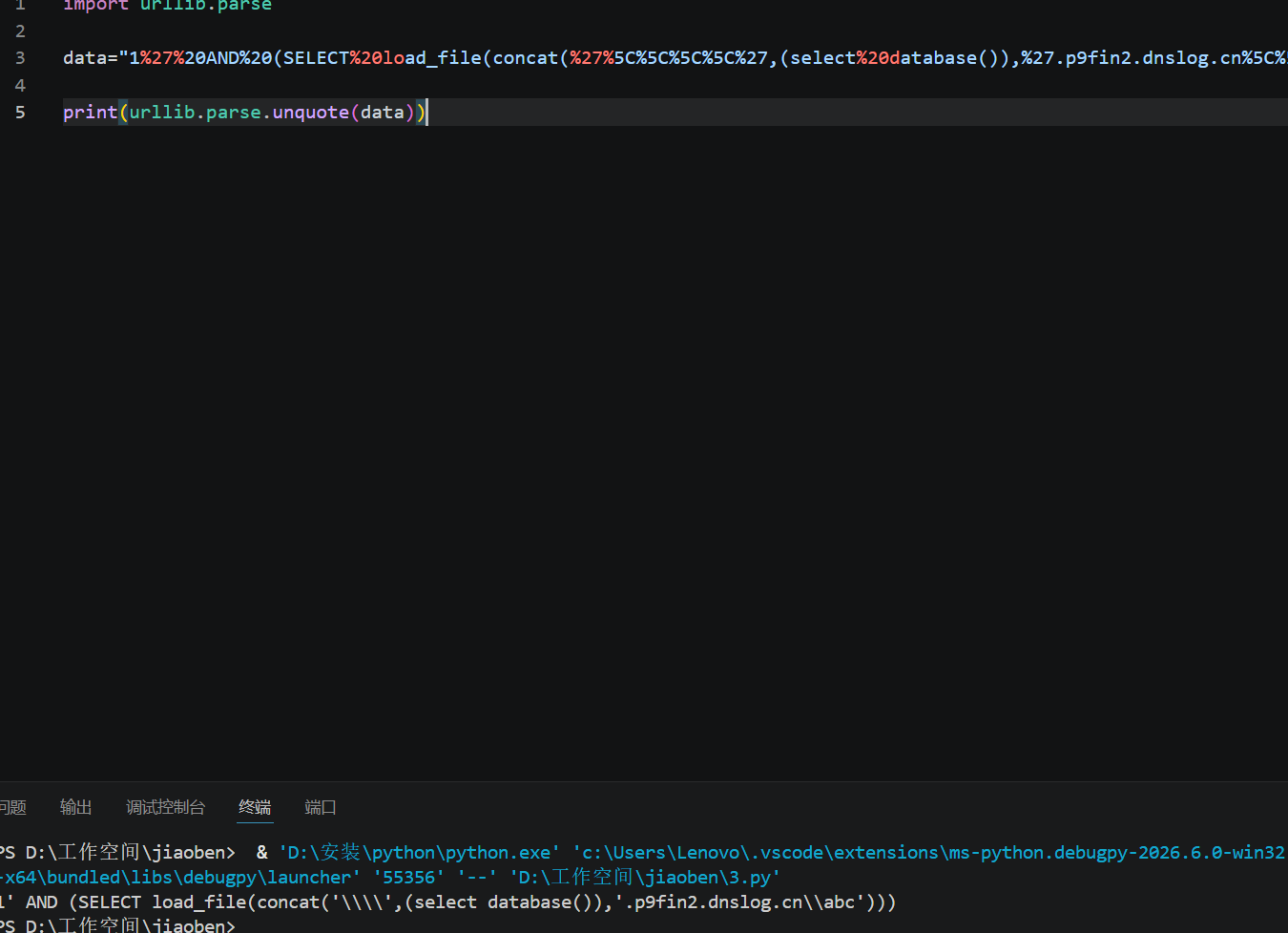Click "load_file" in the terminal output line
Screen dimensions: 1288x933
pyautogui.click(x=201, y=902)
